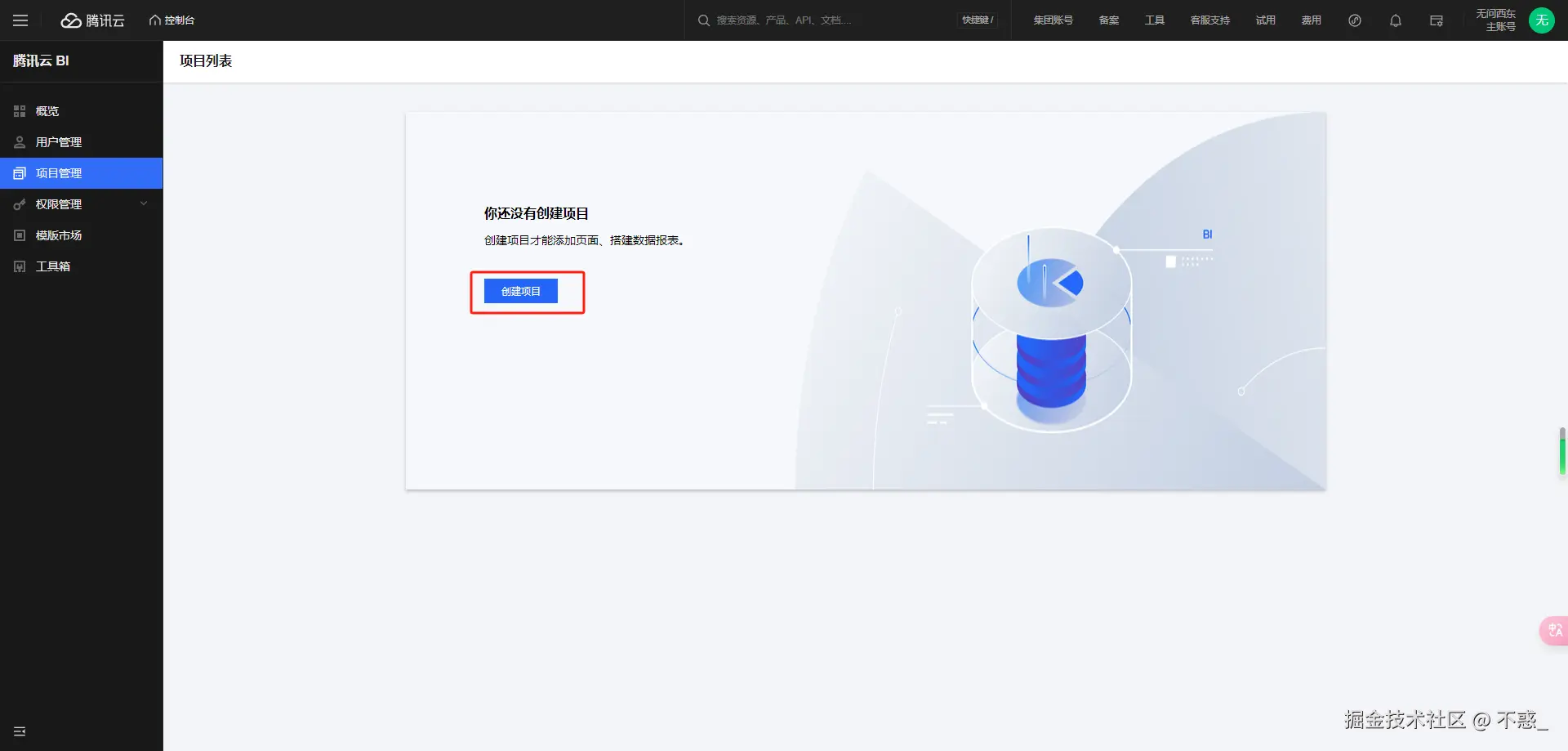Click the BI database illustration

pyautogui.click(x=1052, y=330)
